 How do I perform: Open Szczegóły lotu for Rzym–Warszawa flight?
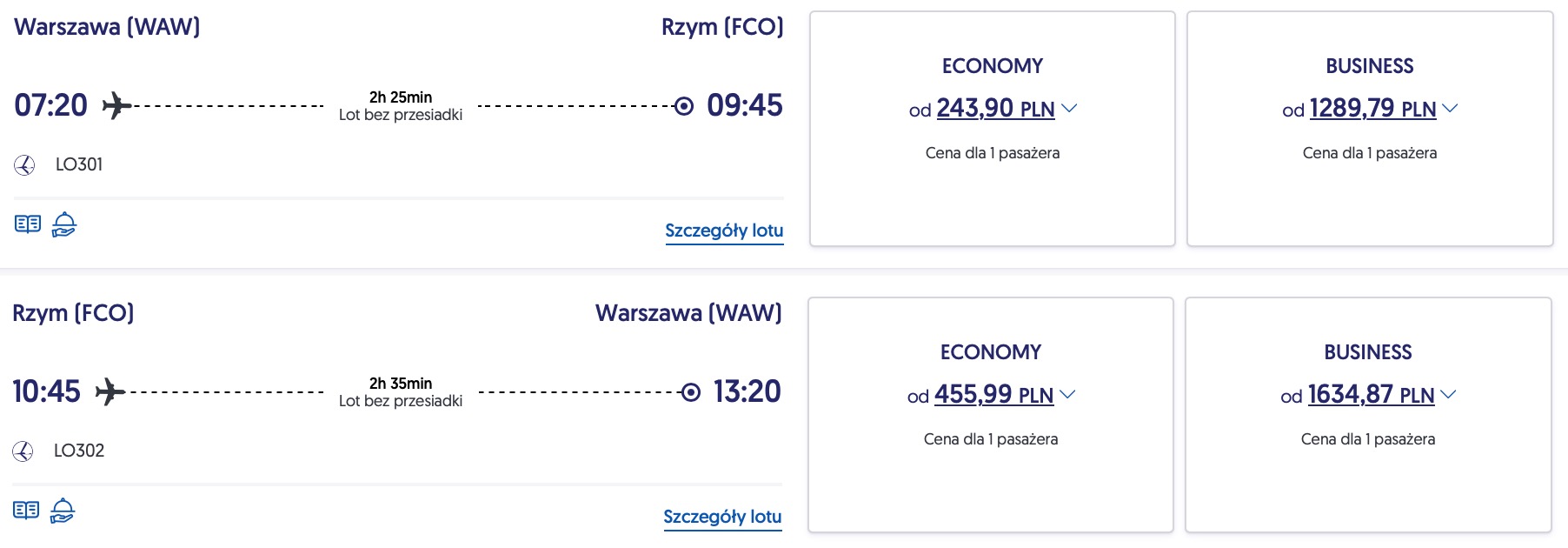tap(722, 517)
